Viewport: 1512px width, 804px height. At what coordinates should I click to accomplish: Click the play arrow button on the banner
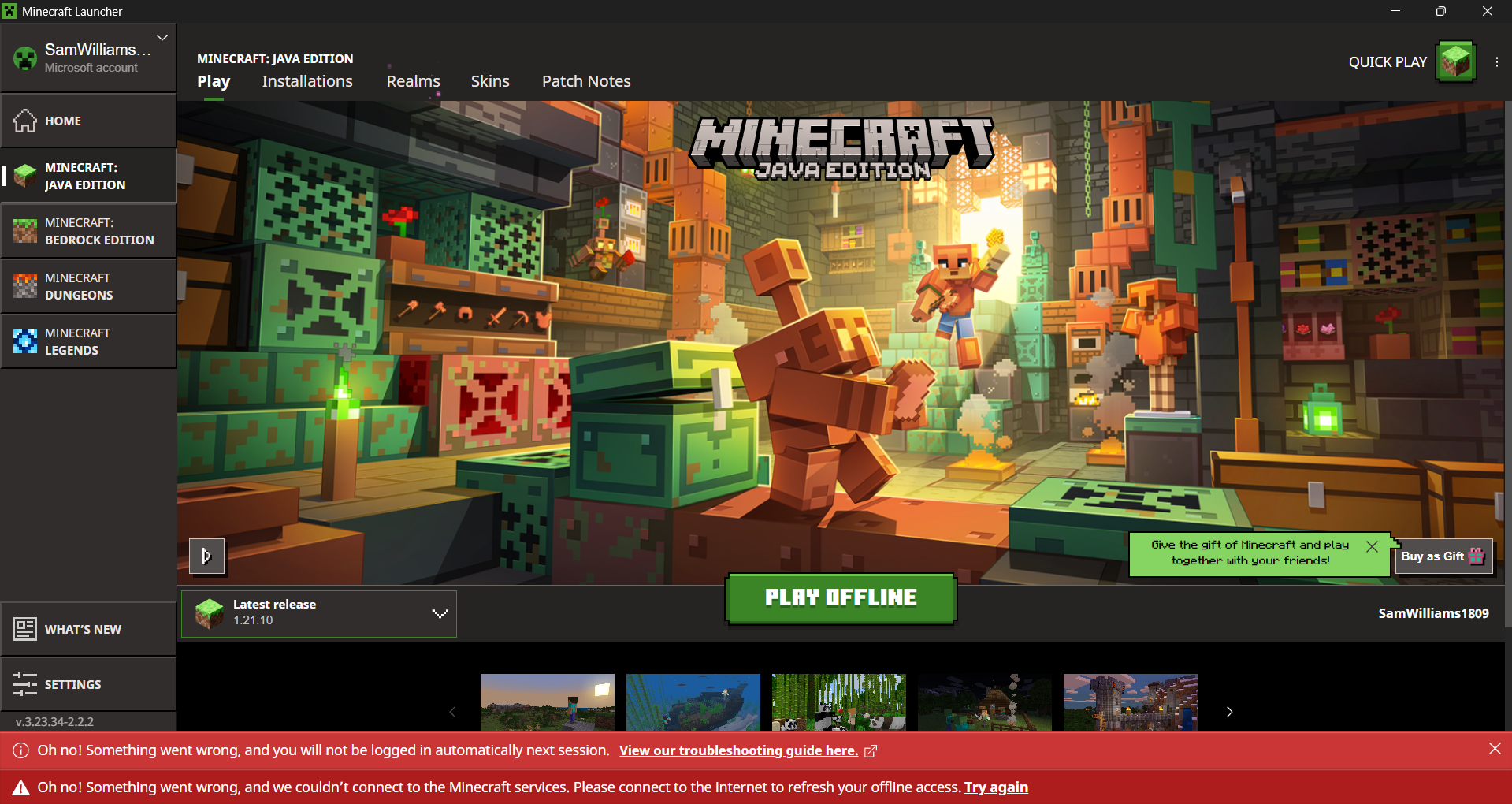pos(206,556)
